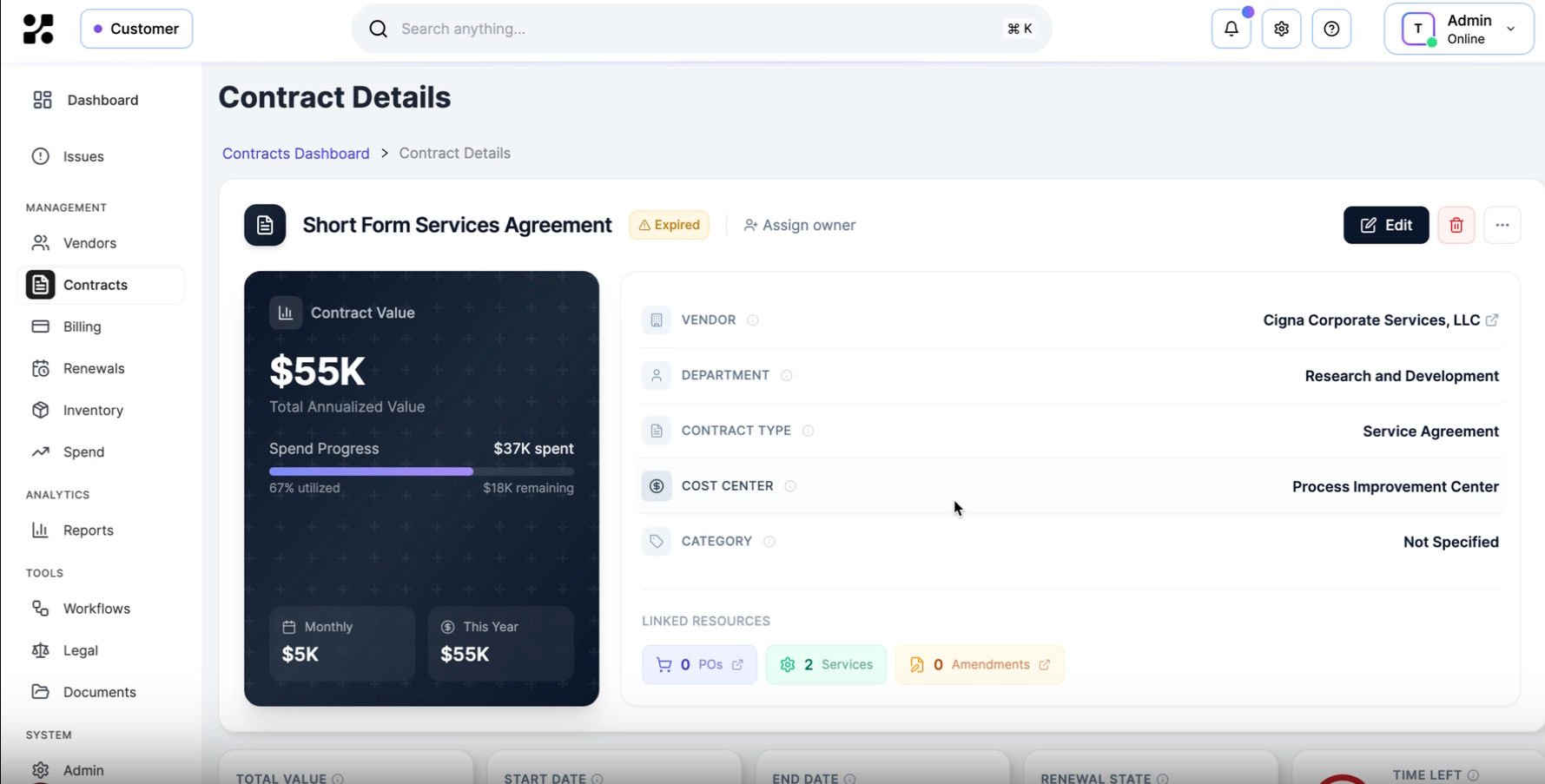Open Contracts Dashboard breadcrumb link
The image size is (1545, 784).
(x=294, y=153)
